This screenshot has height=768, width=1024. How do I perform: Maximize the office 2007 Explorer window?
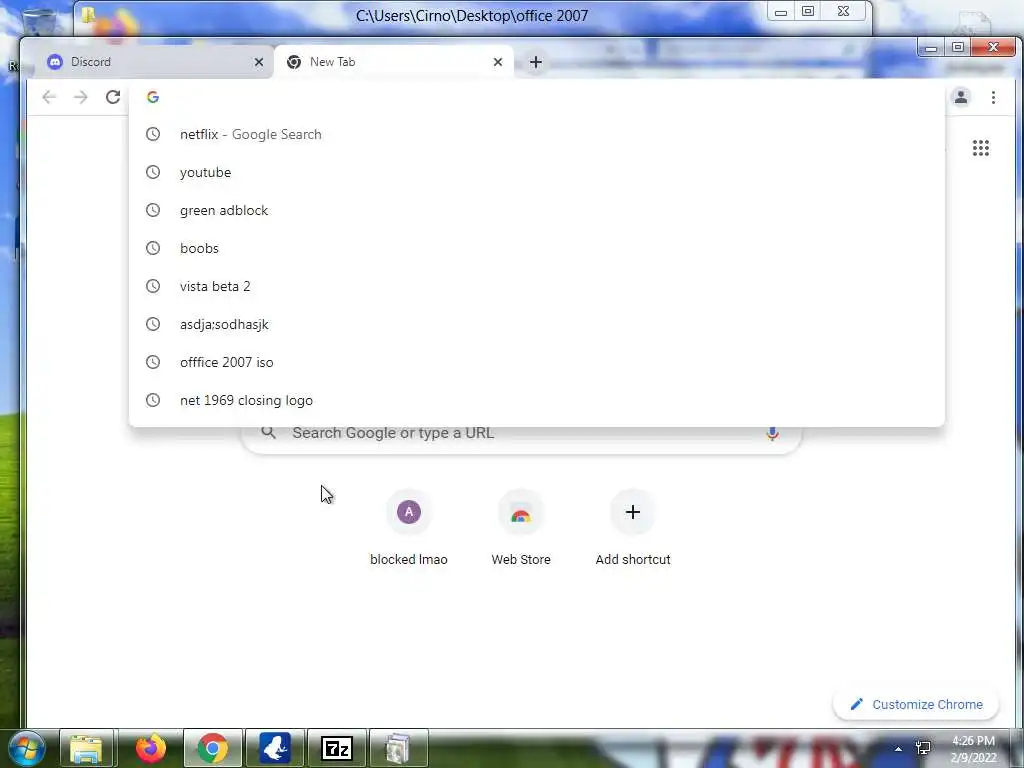[x=808, y=11]
